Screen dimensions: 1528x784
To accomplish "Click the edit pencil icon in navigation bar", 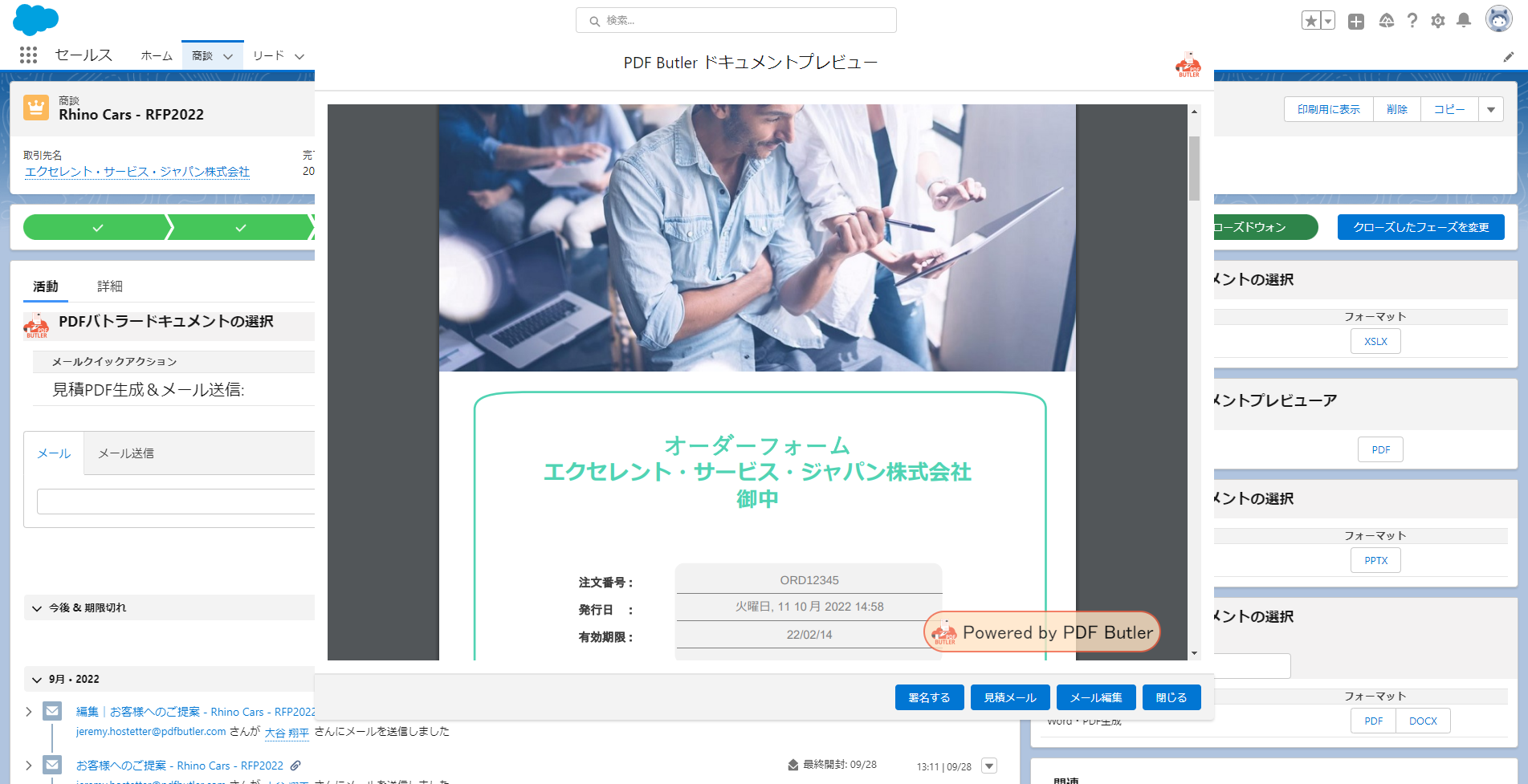I will point(1509,57).
